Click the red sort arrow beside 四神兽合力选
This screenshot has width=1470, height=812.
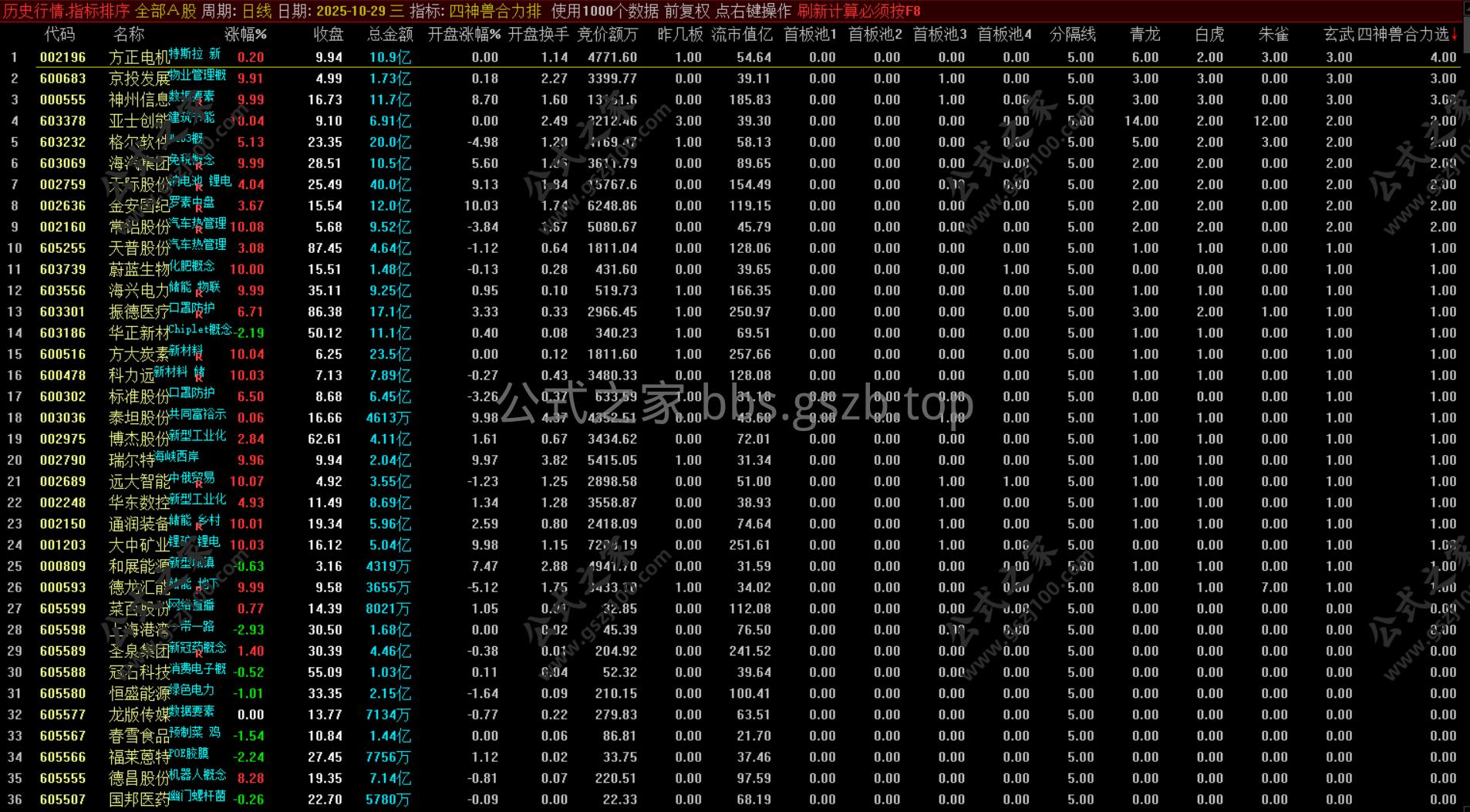(x=1454, y=34)
